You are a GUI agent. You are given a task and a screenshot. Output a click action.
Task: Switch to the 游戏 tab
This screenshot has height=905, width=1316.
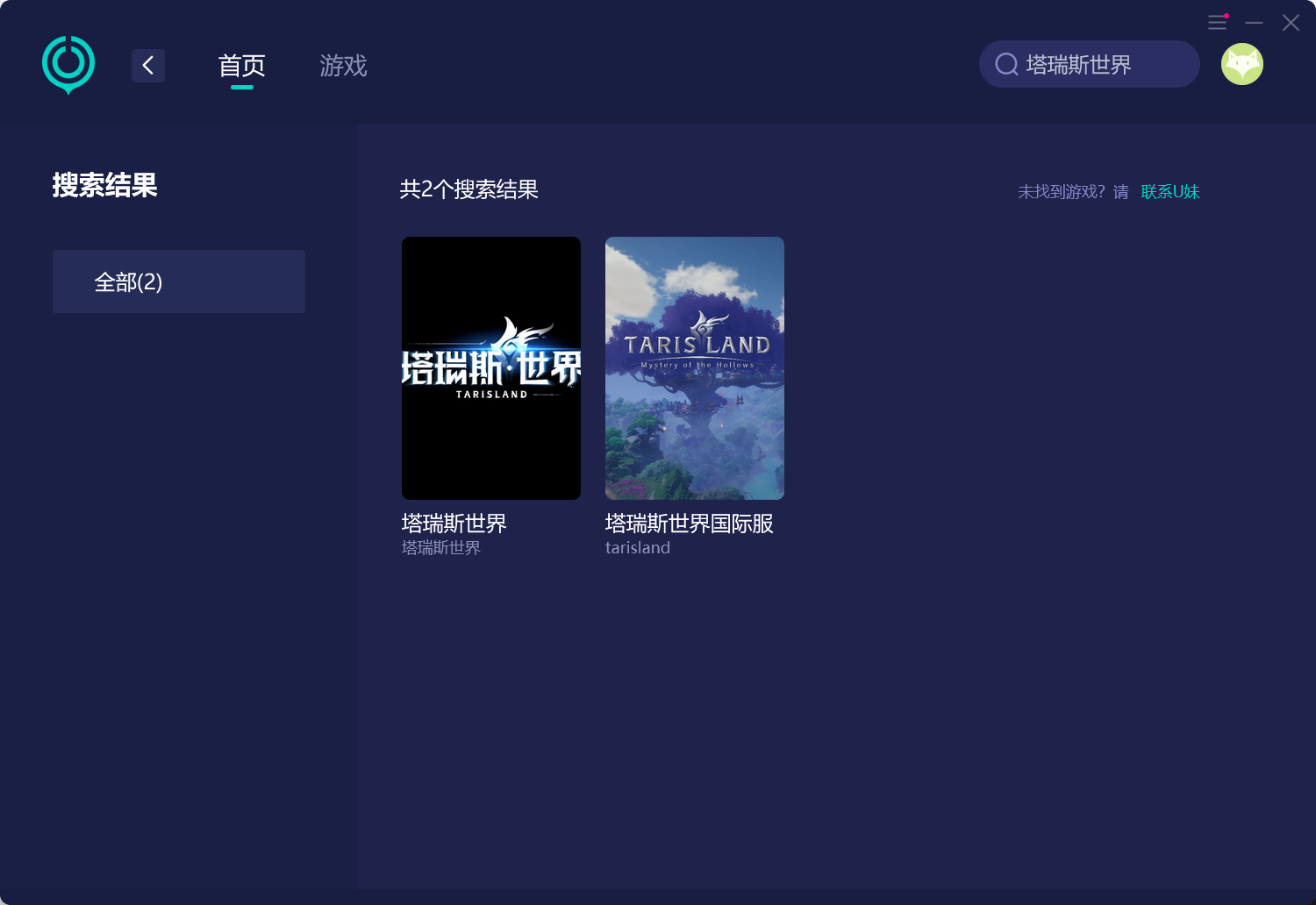click(343, 66)
